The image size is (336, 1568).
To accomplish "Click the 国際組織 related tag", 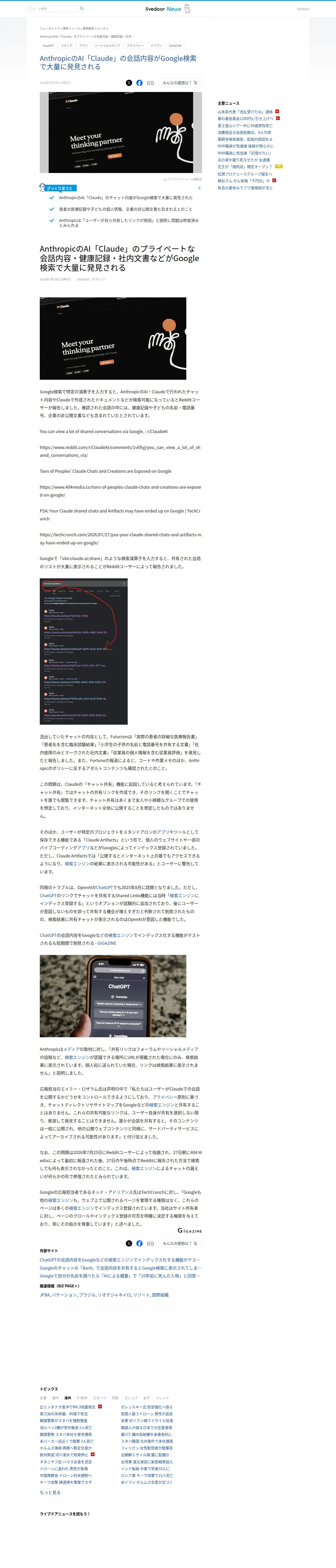I will (x=160, y=1295).
